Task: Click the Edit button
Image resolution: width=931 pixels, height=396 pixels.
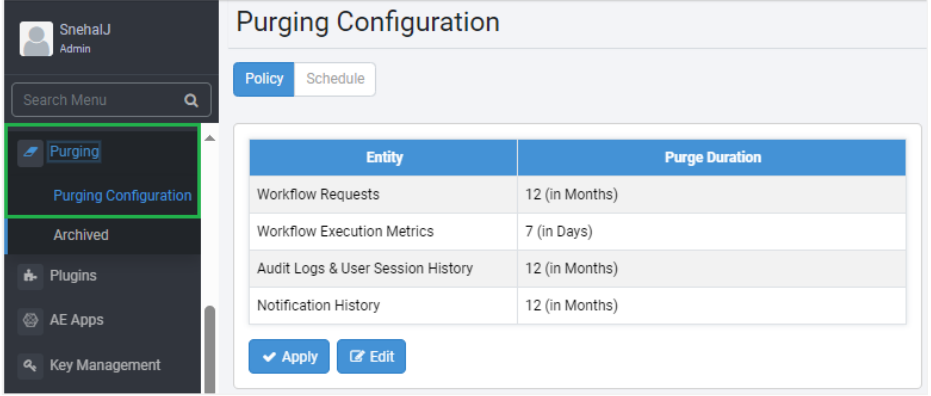Action: coord(371,356)
